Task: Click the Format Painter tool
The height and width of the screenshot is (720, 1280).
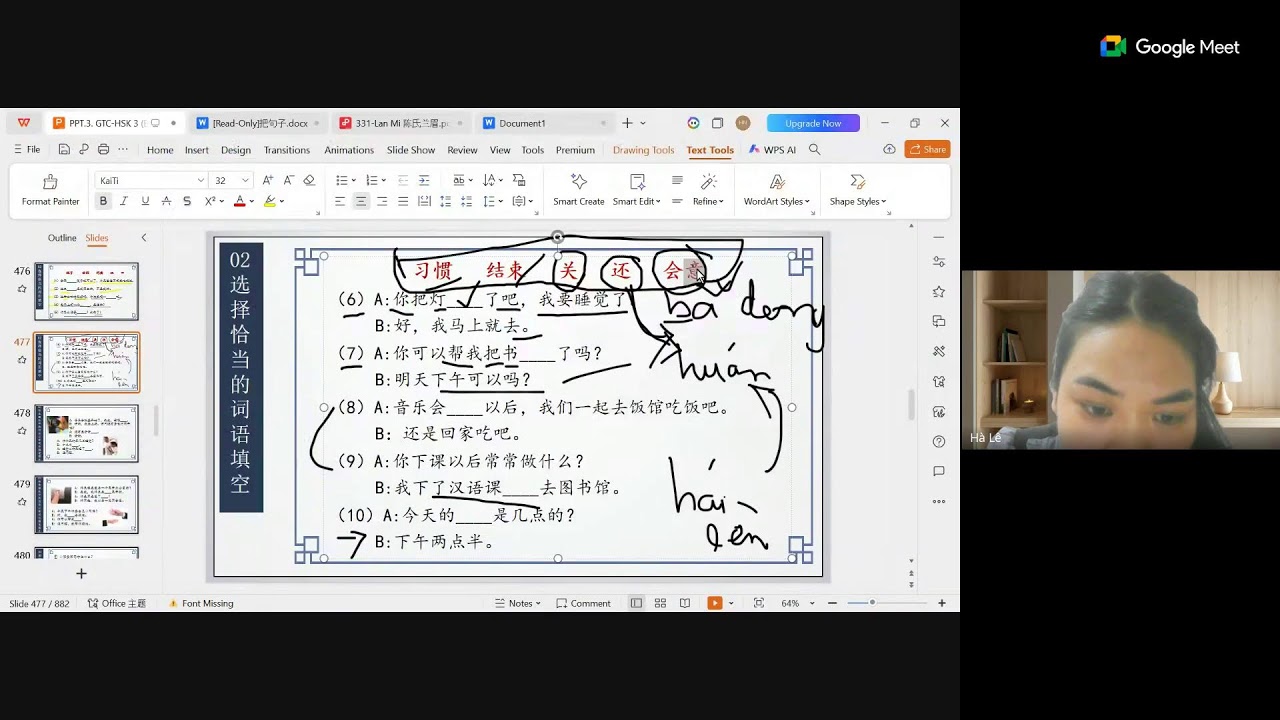Action: [50, 189]
